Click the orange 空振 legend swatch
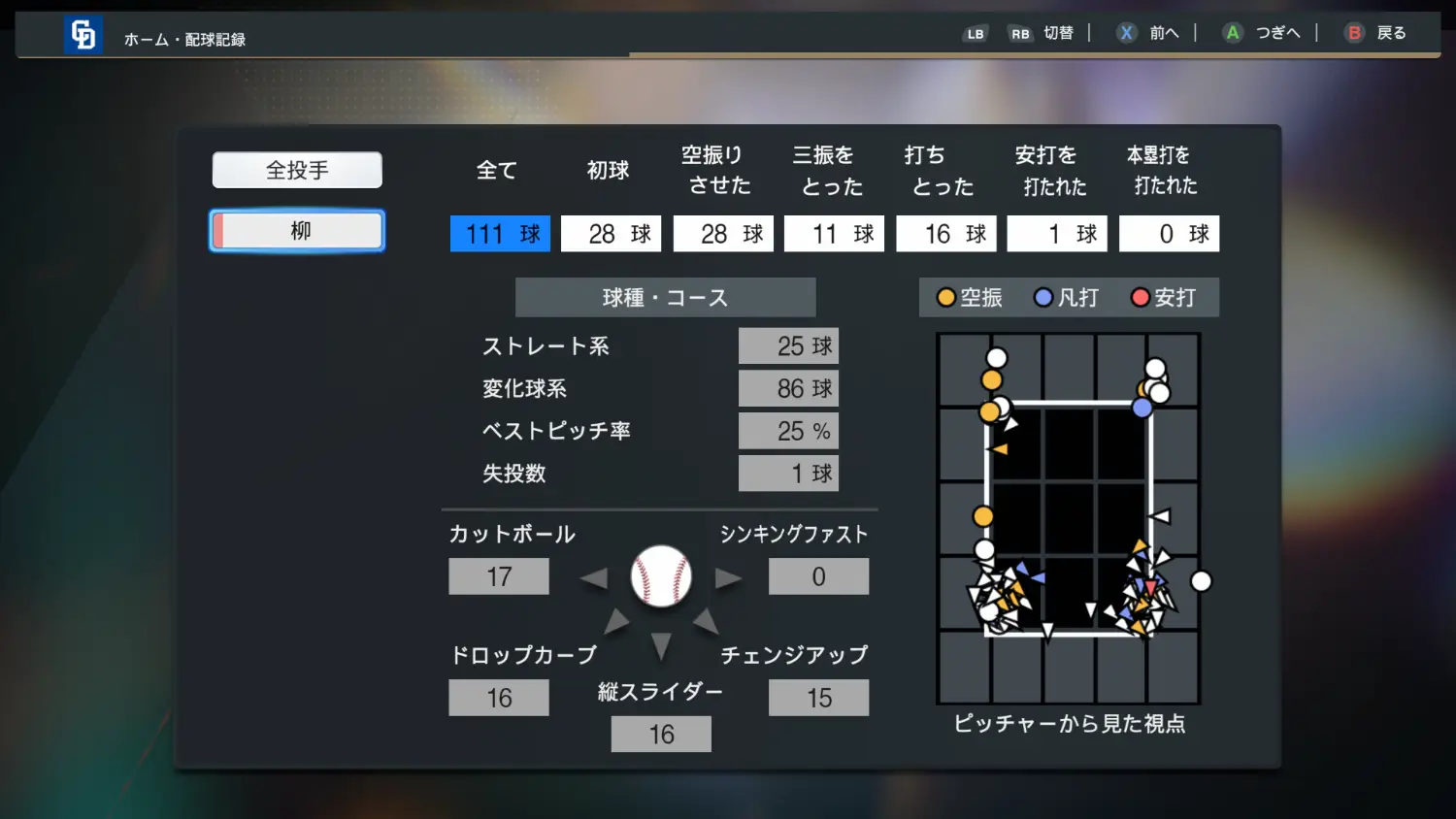Image resolution: width=1456 pixels, height=819 pixels. [946, 298]
